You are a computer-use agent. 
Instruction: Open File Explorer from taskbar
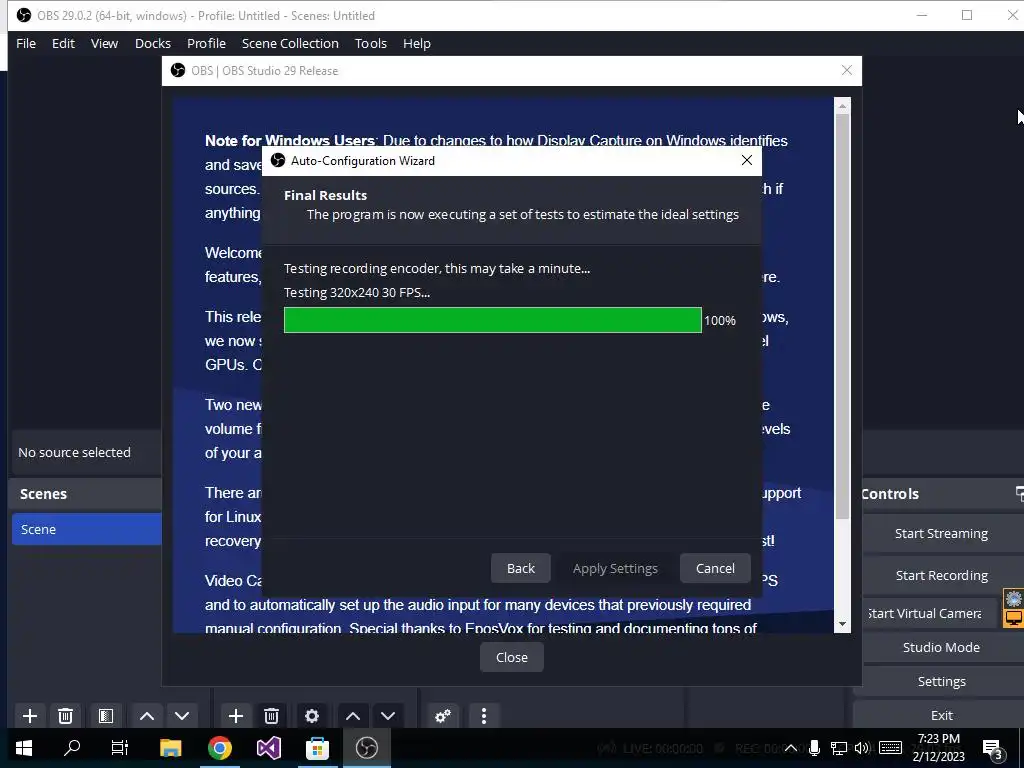pyautogui.click(x=170, y=748)
